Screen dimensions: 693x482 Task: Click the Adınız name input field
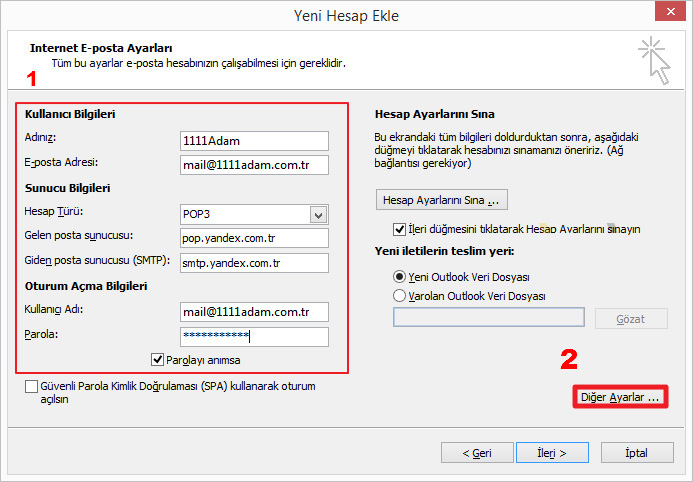pyautogui.click(x=254, y=141)
